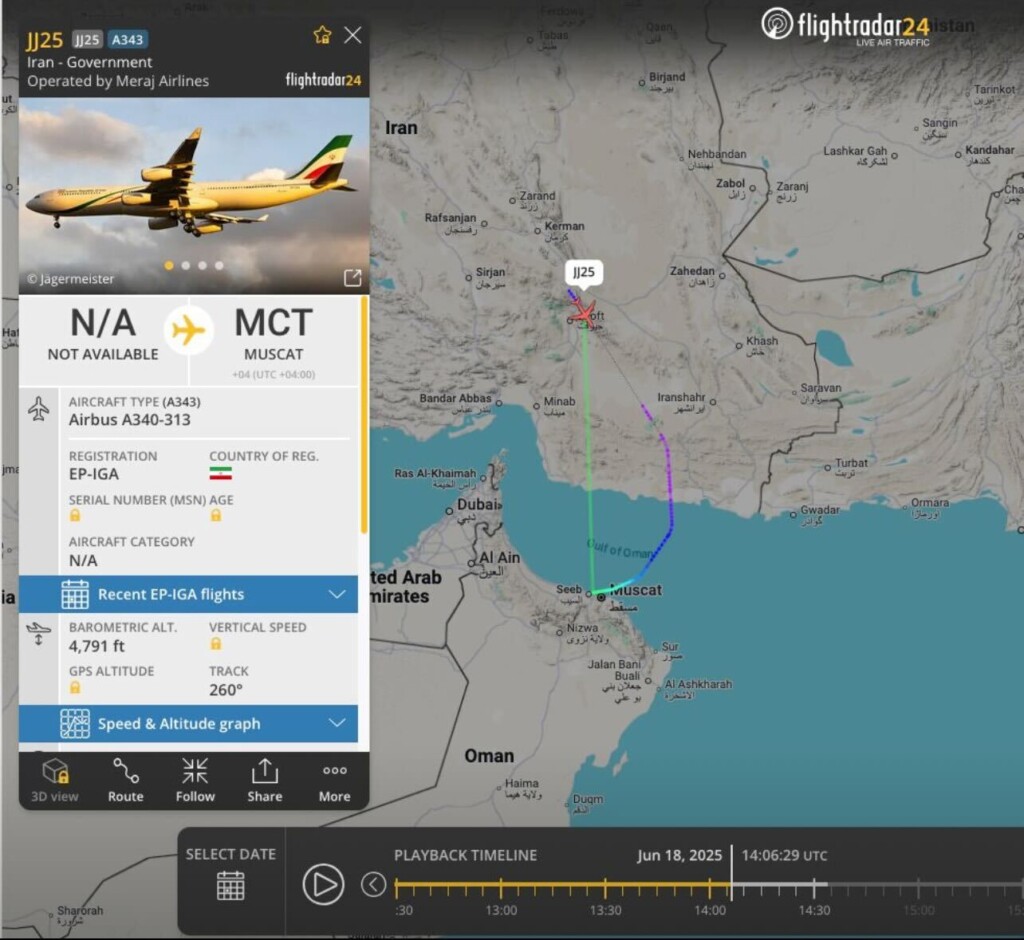
Task: Expand Speed & Altitude graph section
Action: 188,723
